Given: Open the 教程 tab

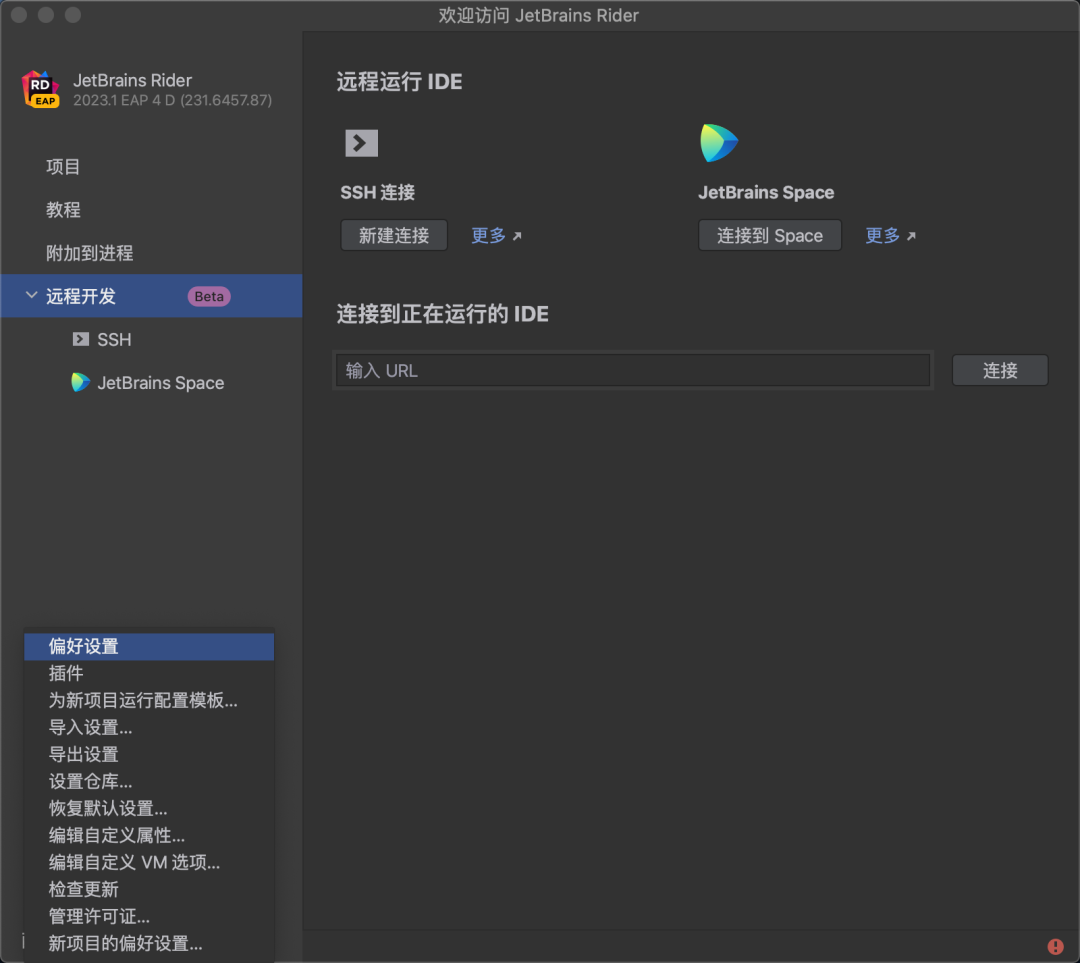Looking at the screenshot, I should (152, 210).
